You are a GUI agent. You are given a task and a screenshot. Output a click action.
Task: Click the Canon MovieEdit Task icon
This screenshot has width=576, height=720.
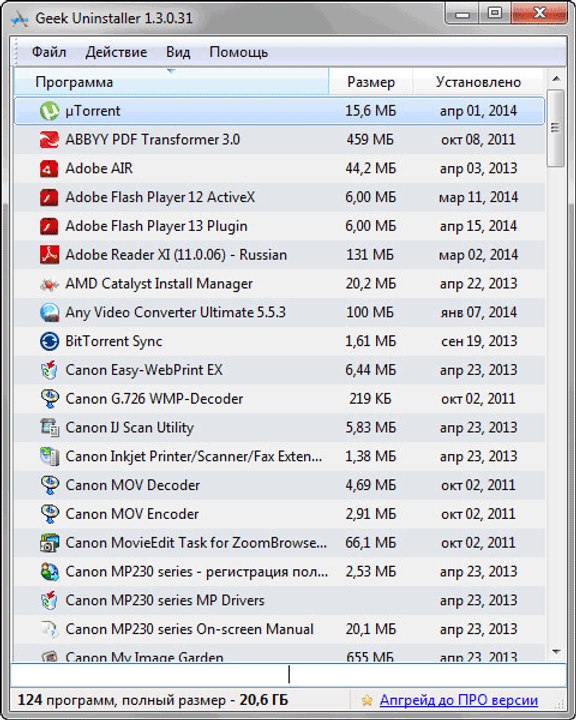pos(49,543)
